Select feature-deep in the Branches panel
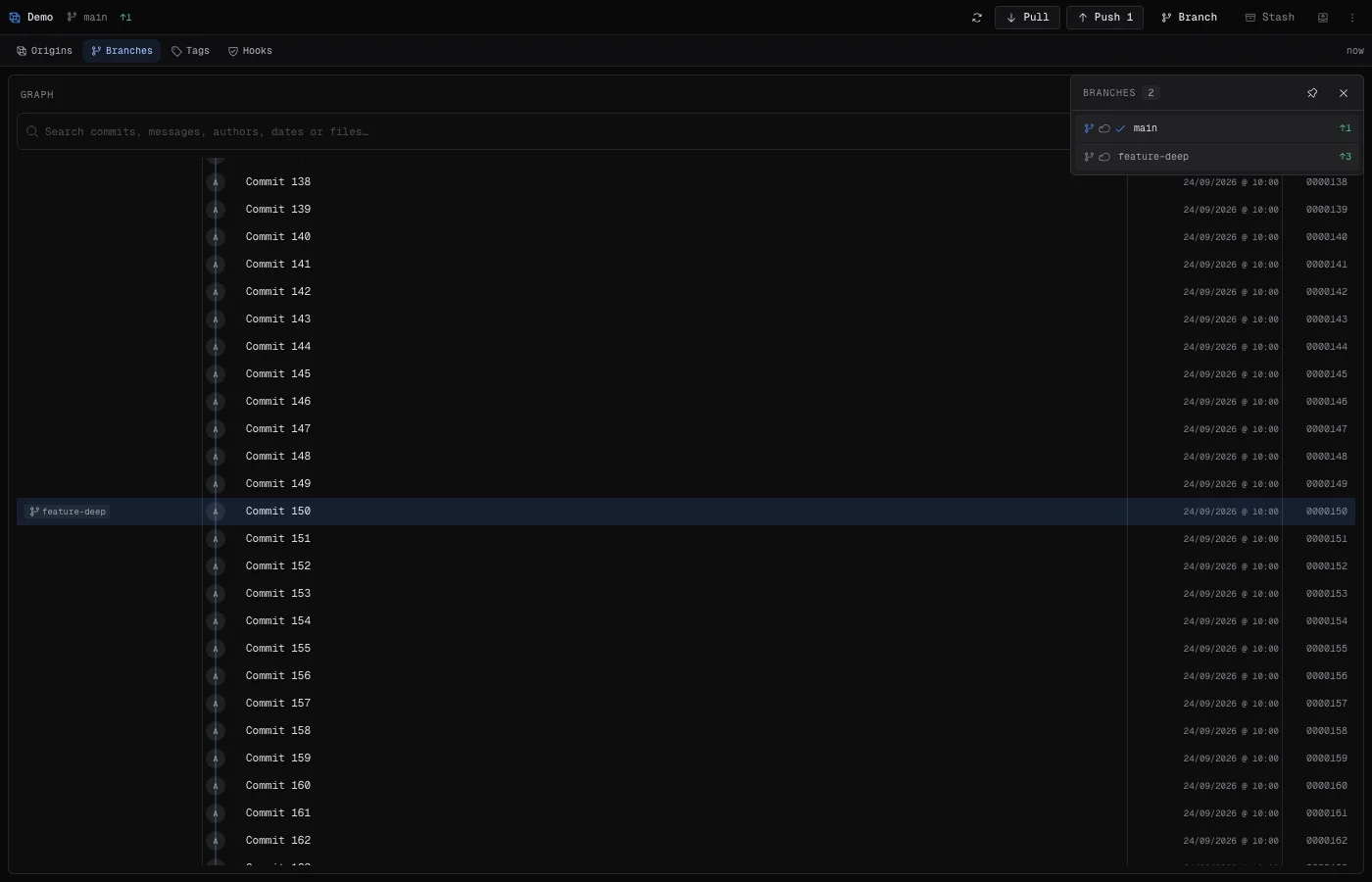The image size is (1372, 882). pyautogui.click(x=1216, y=157)
